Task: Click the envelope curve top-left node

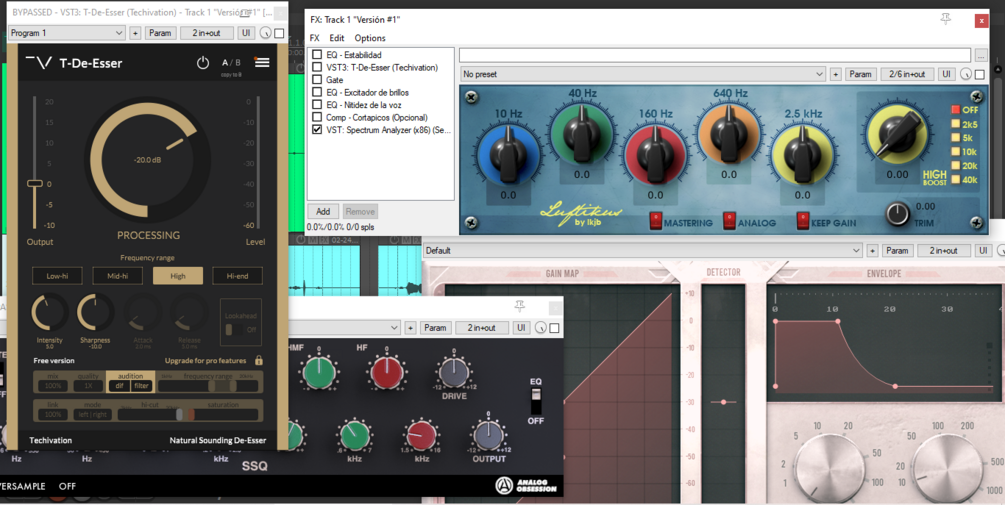Action: point(776,322)
